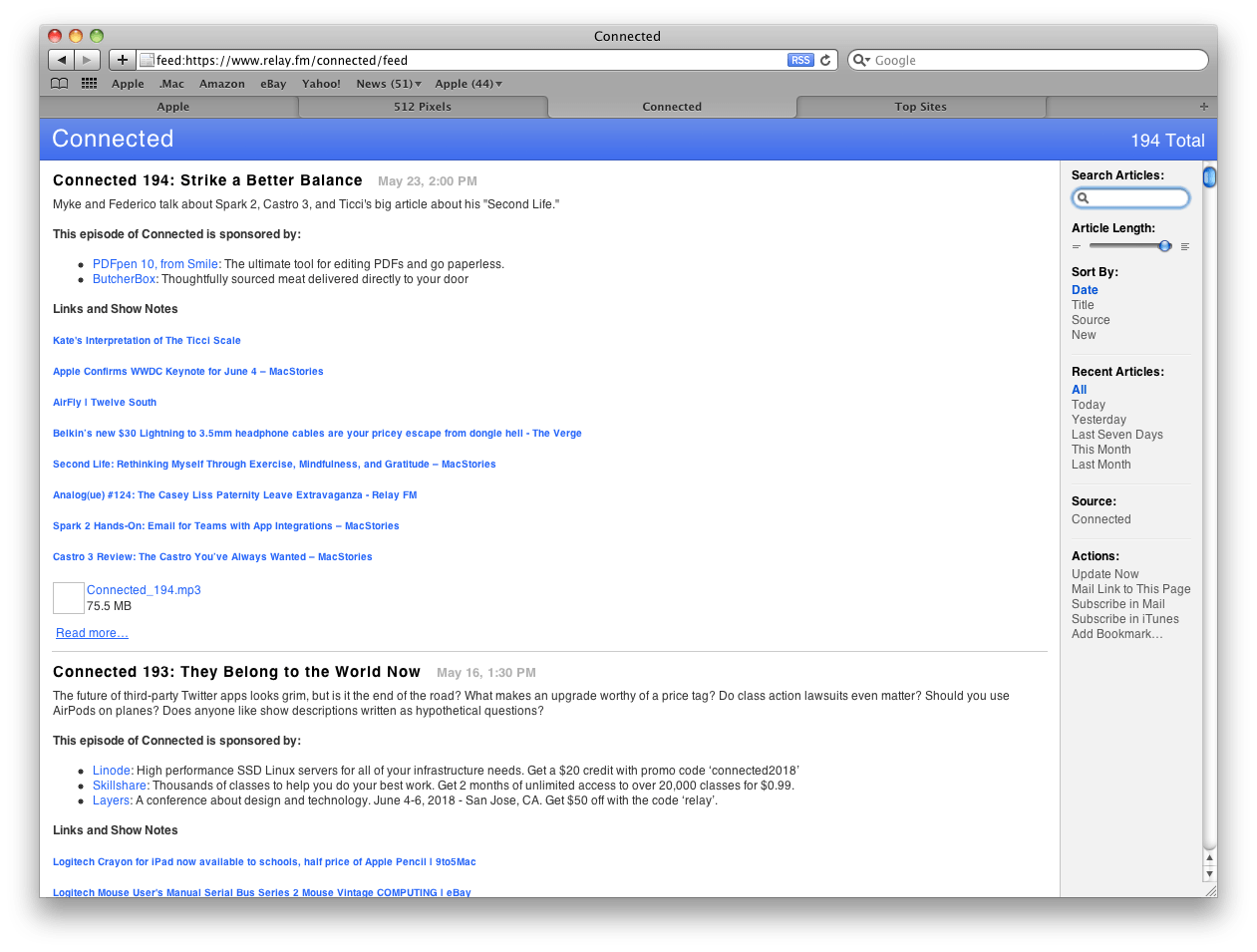Open the Amazon bookmark

tap(222, 84)
